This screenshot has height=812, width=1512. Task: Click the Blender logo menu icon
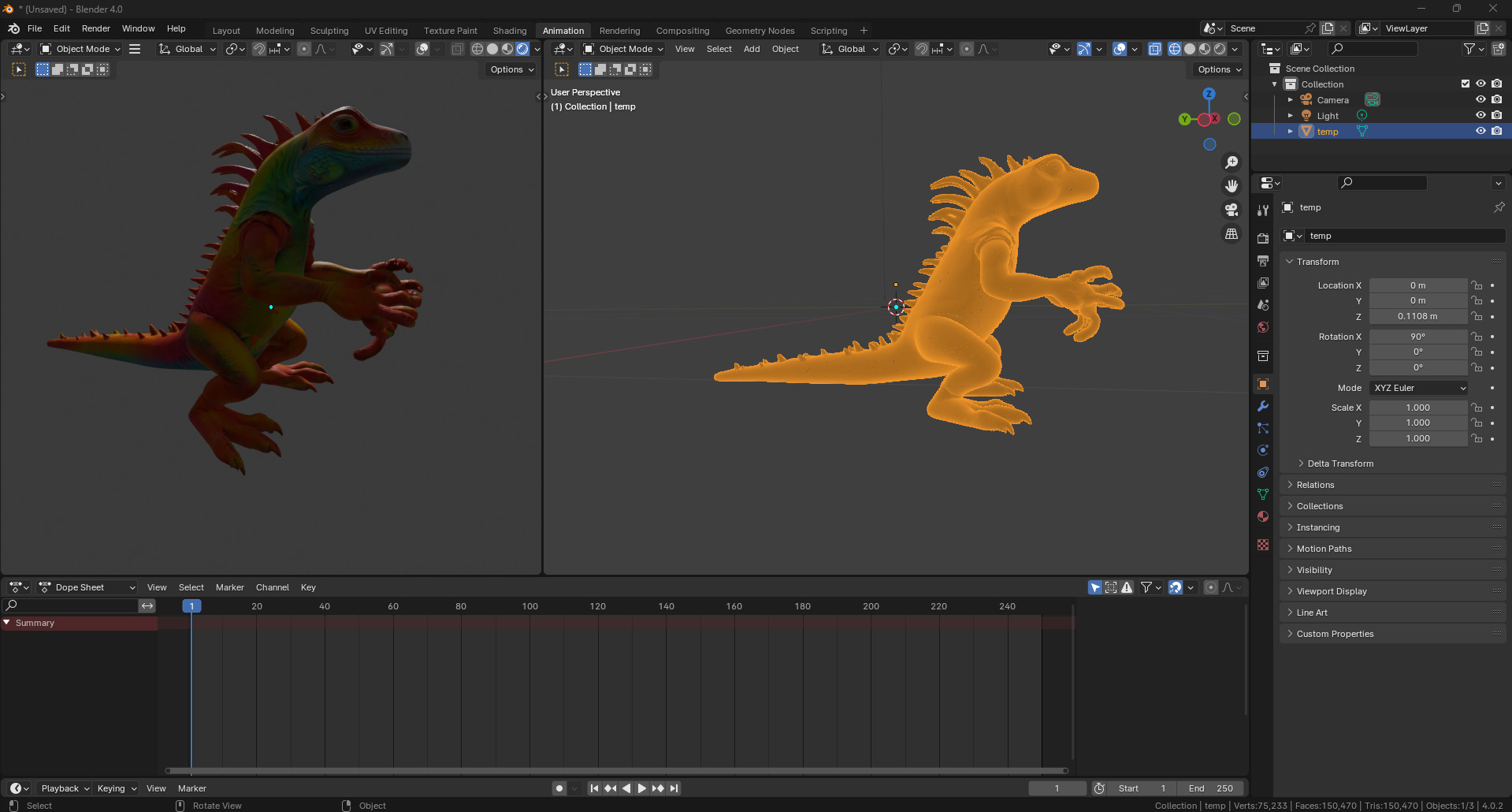pos(13,28)
